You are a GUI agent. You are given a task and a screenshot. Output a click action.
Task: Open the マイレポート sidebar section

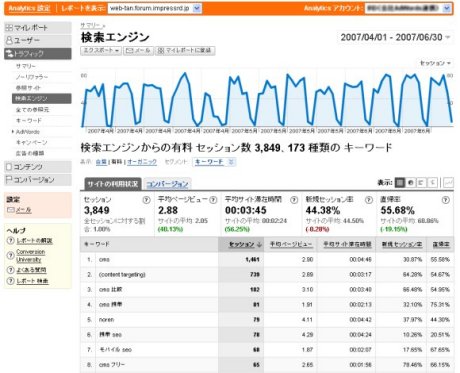coord(38,28)
